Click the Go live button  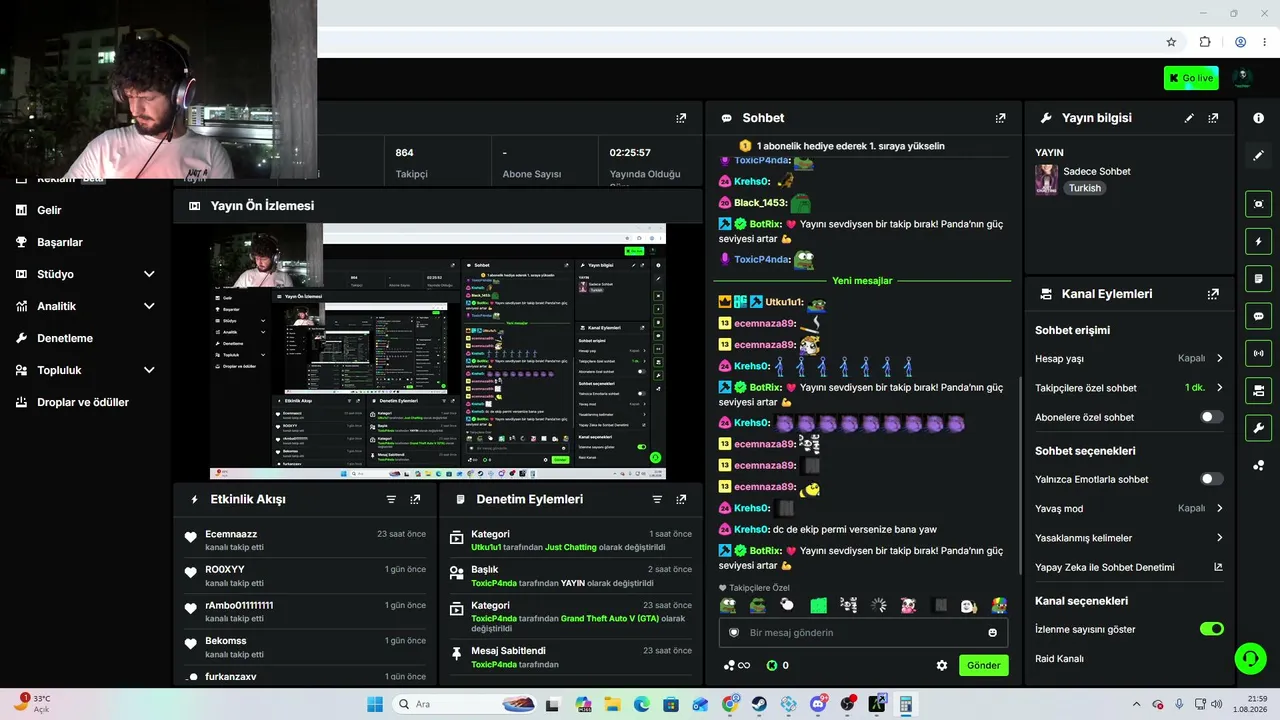(x=1191, y=78)
